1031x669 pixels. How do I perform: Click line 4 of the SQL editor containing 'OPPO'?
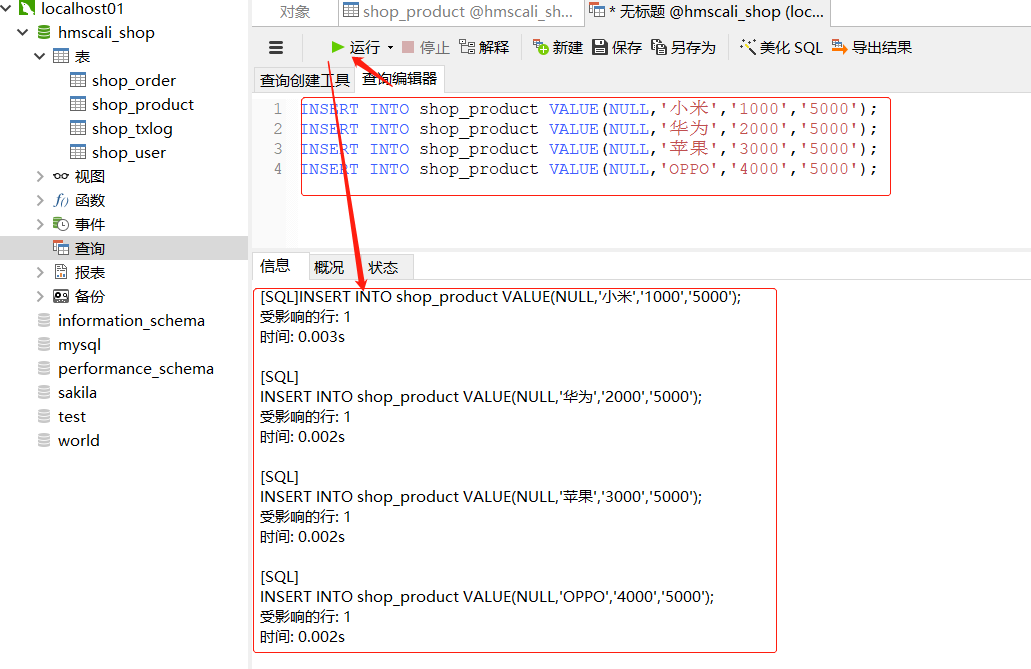[589, 169]
